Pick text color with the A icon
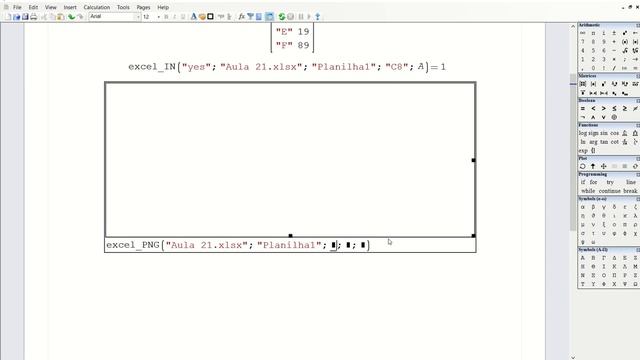Image resolution: width=640 pixels, height=360 pixels. 193,17
